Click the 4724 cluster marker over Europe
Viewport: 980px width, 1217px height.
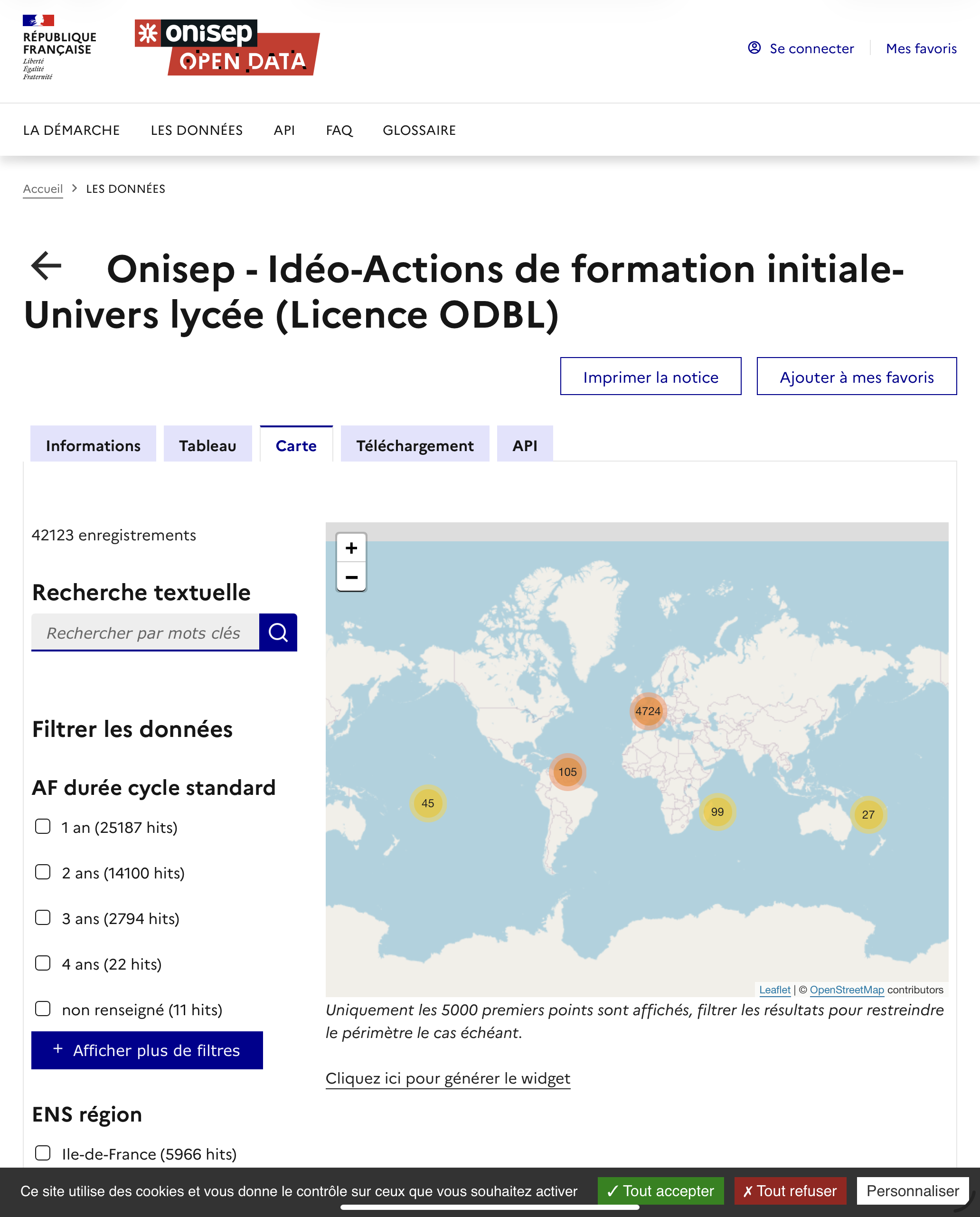coord(648,711)
